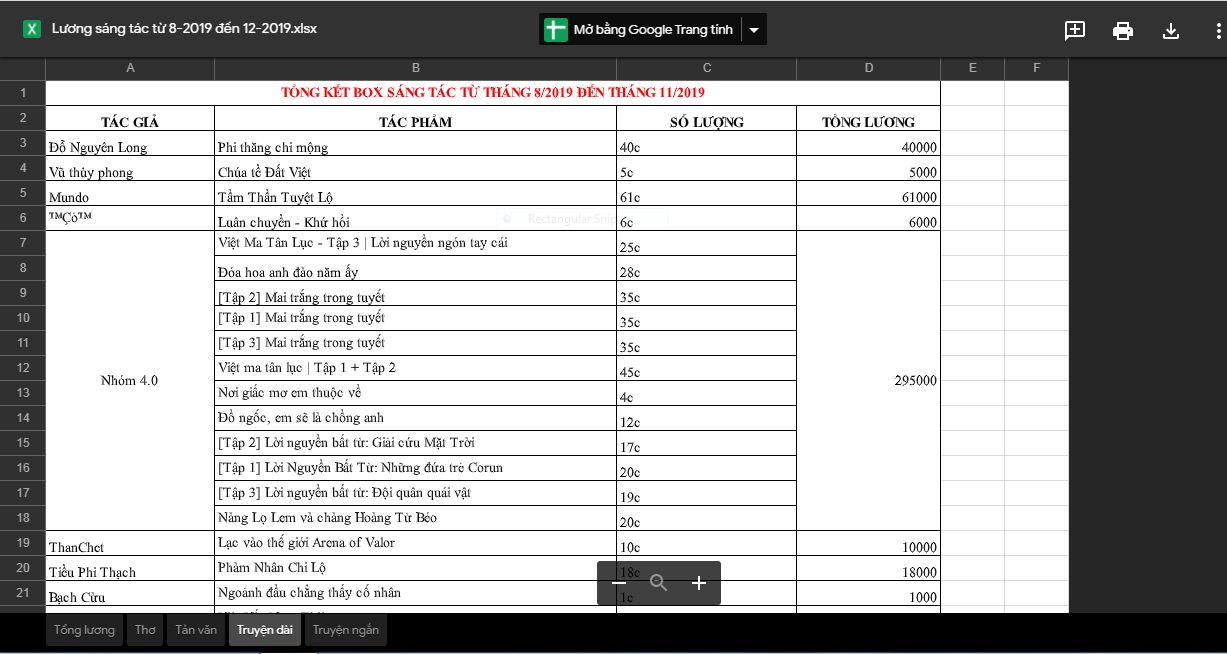1227x654 pixels.
Task: Open the Truyện ngắn sheet tab
Action: pos(345,630)
